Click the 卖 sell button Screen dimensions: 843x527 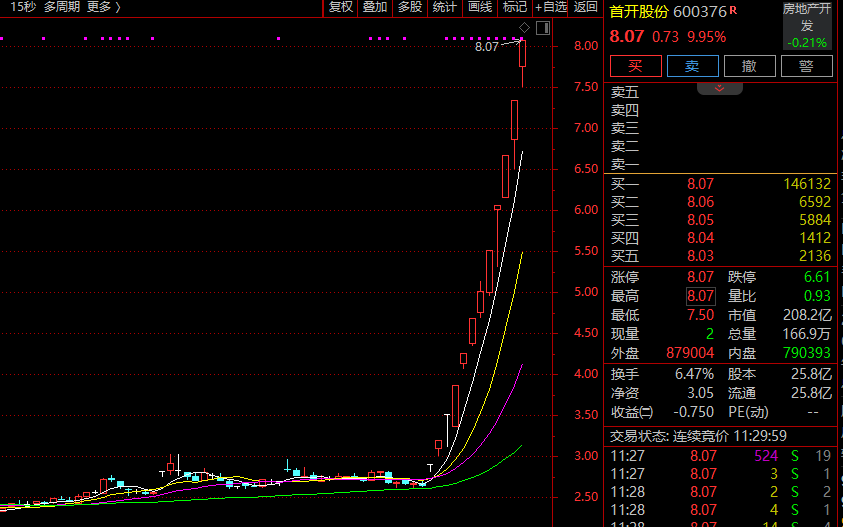pyautogui.click(x=692, y=66)
